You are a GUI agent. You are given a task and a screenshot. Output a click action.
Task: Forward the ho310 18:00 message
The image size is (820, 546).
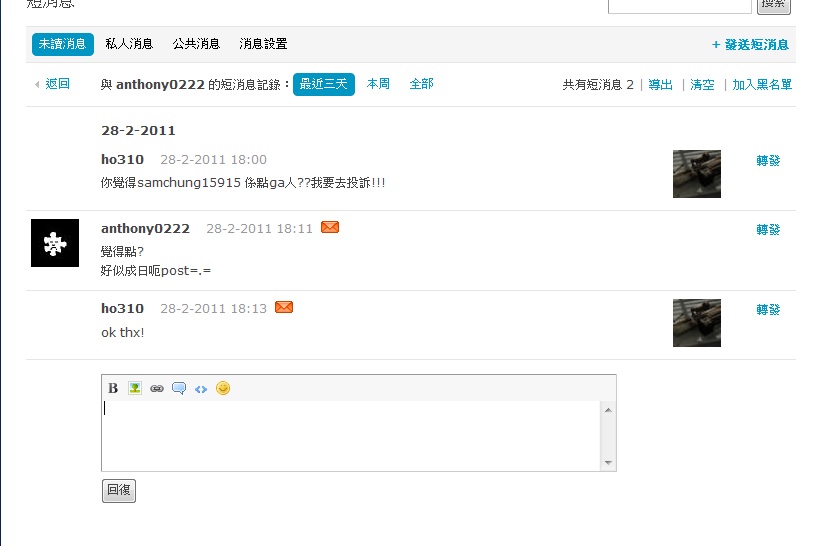(x=768, y=161)
